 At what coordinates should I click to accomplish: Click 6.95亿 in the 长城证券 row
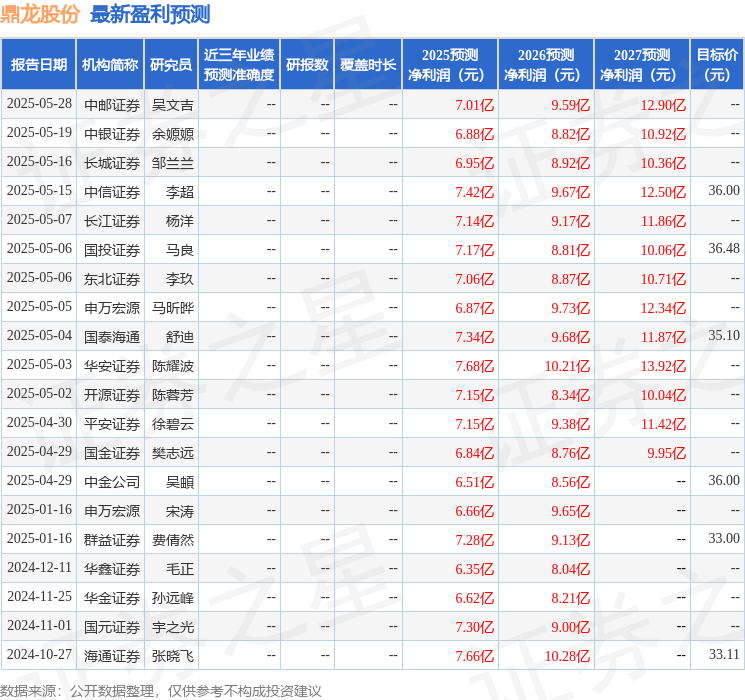[x=475, y=163]
